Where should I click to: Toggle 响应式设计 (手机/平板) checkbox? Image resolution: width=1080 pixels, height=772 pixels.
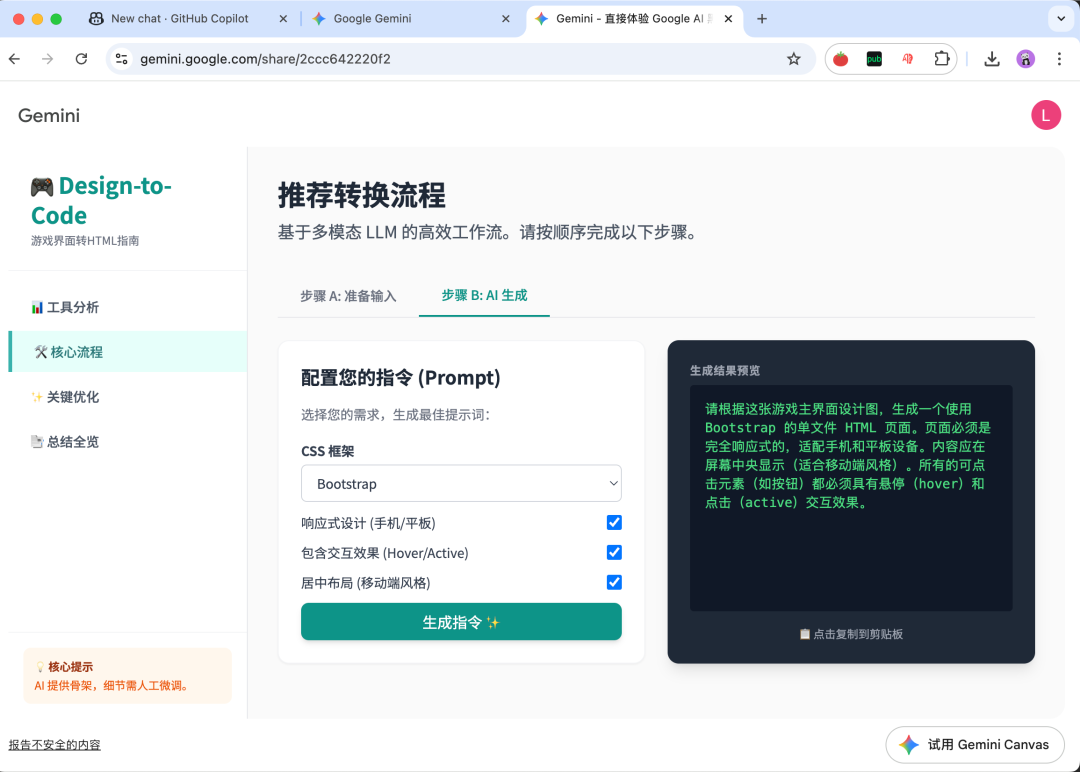pos(614,523)
